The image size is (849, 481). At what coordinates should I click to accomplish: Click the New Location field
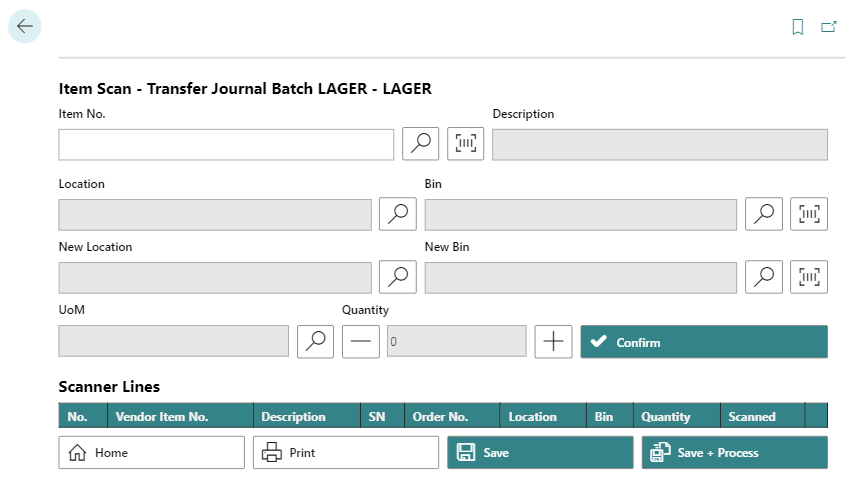point(215,278)
